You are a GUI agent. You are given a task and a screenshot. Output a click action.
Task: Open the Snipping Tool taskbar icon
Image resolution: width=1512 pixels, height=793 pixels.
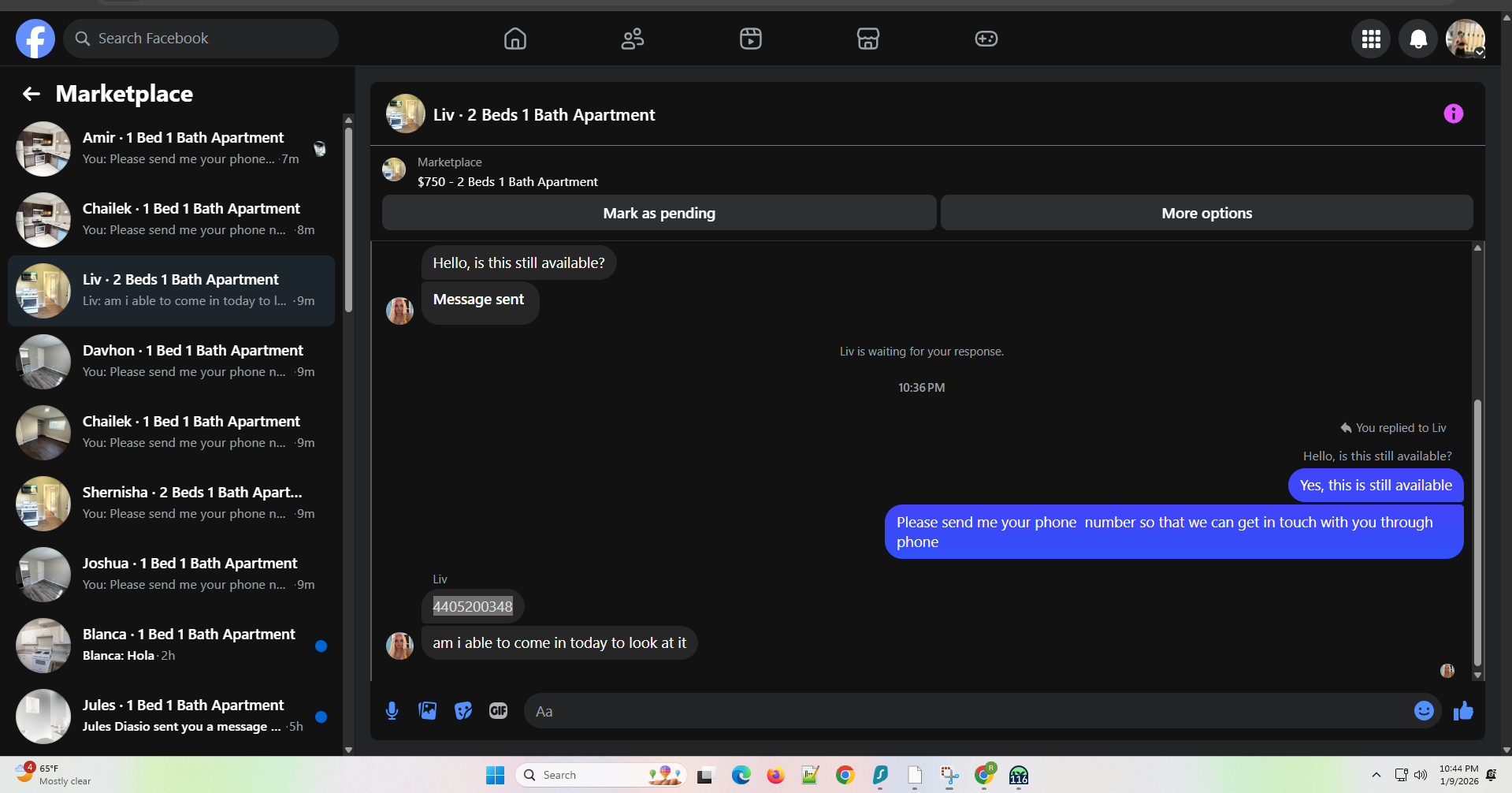[949, 776]
